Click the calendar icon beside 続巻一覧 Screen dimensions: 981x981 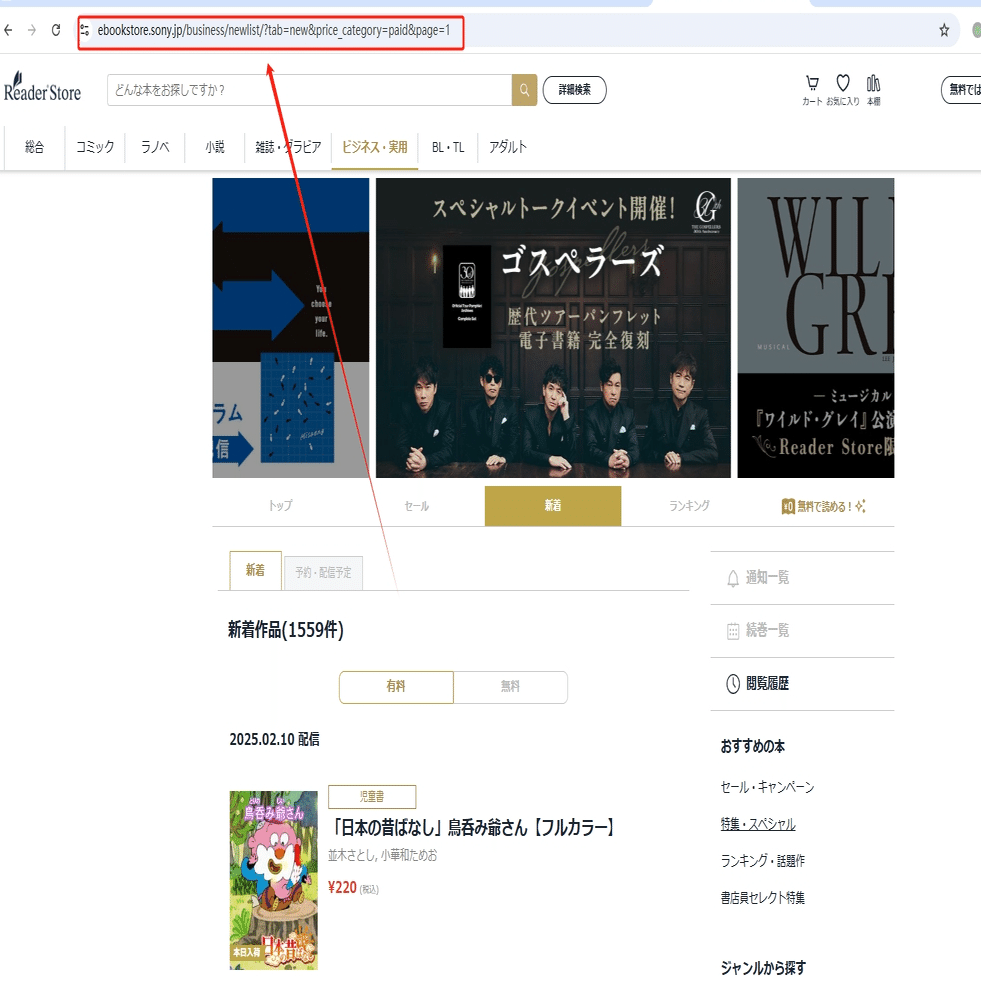pyautogui.click(x=733, y=631)
